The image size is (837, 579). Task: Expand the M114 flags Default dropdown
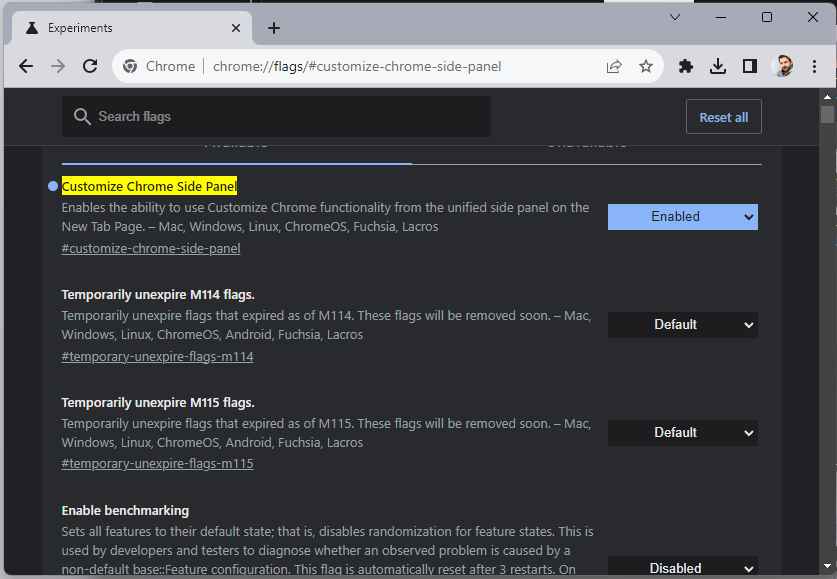tap(682, 325)
